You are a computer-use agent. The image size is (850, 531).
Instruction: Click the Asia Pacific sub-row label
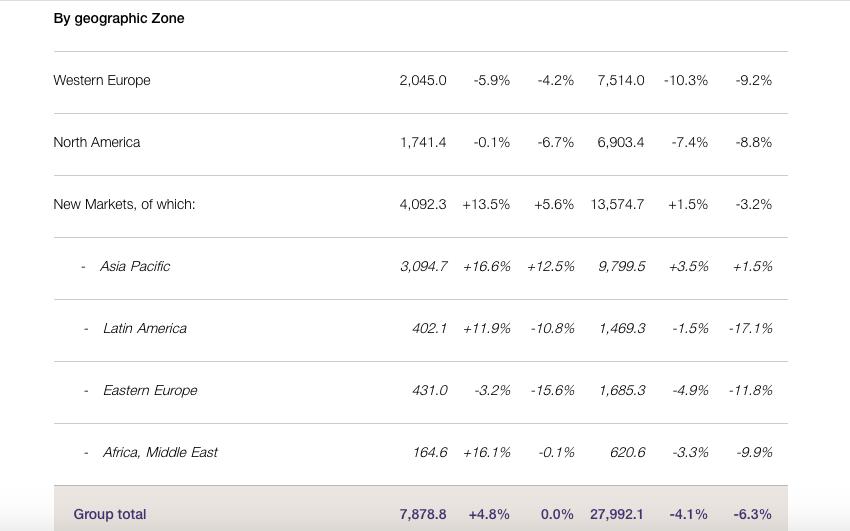coord(135,266)
